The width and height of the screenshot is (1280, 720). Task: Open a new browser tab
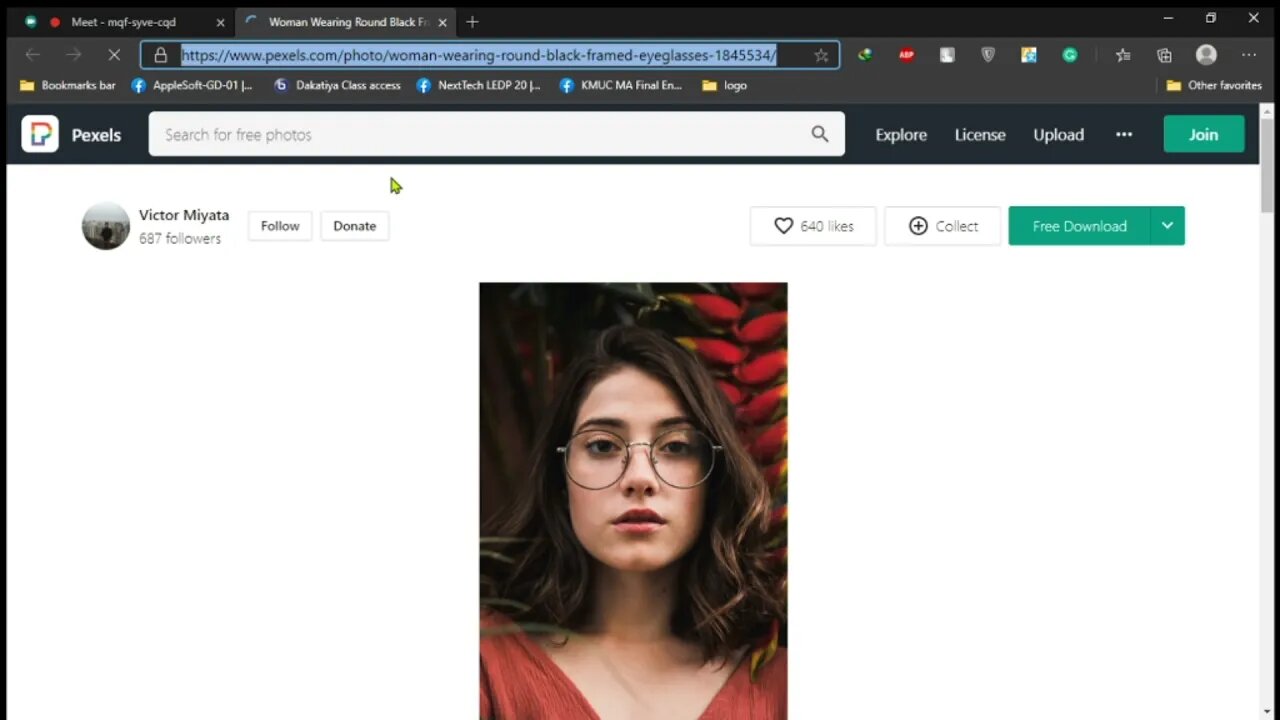coord(472,22)
